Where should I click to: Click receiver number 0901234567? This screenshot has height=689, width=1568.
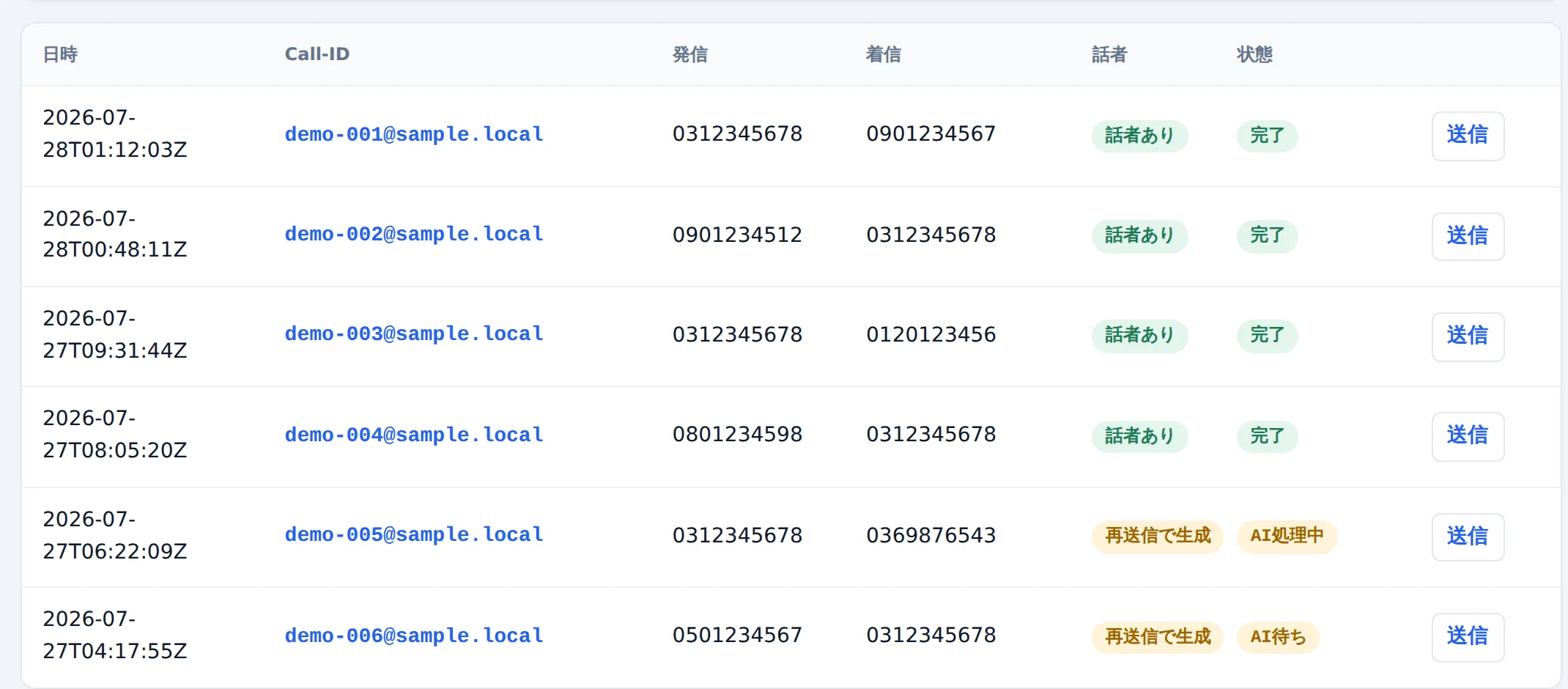pos(931,134)
